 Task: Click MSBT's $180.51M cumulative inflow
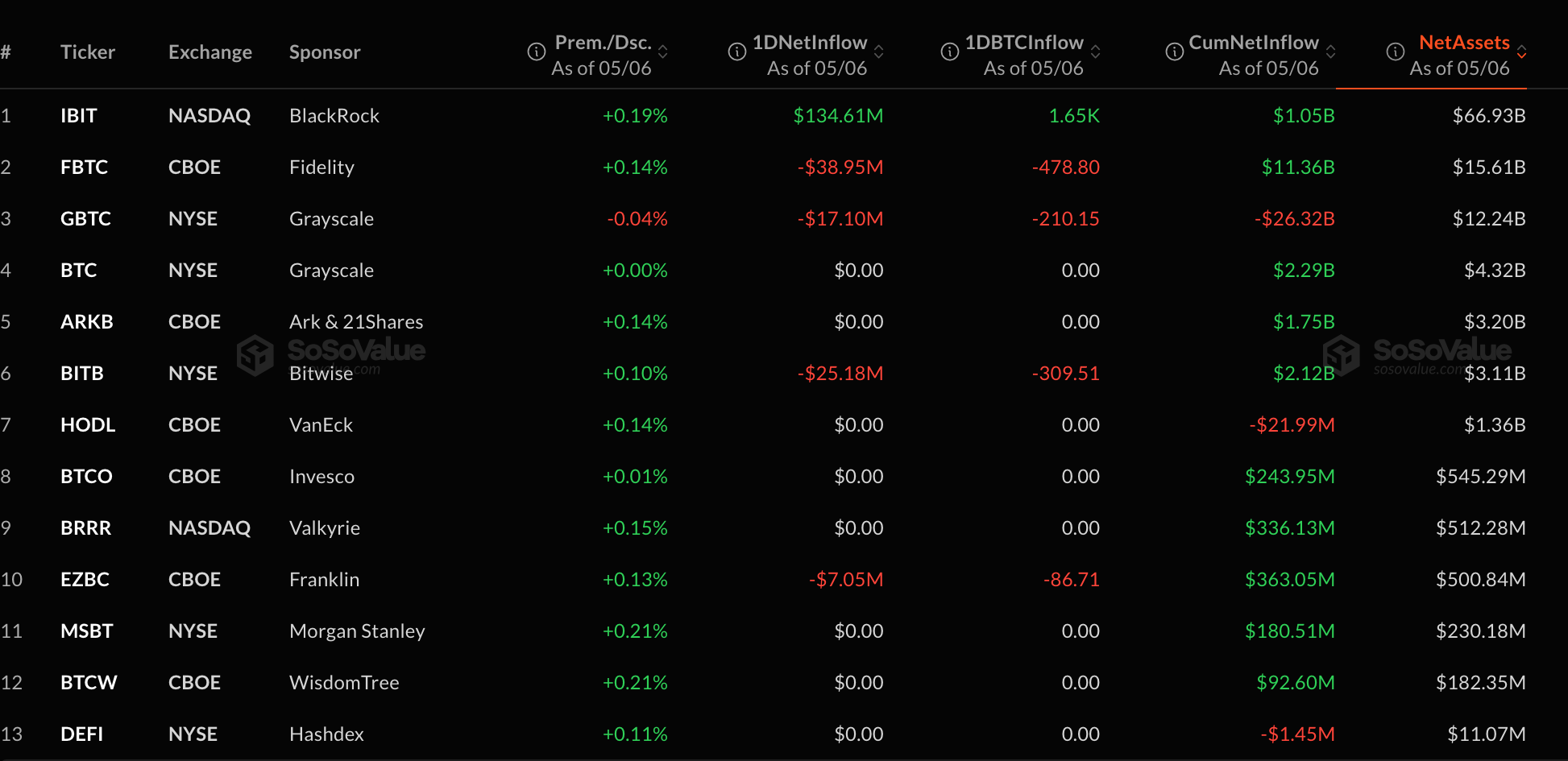(x=1290, y=631)
